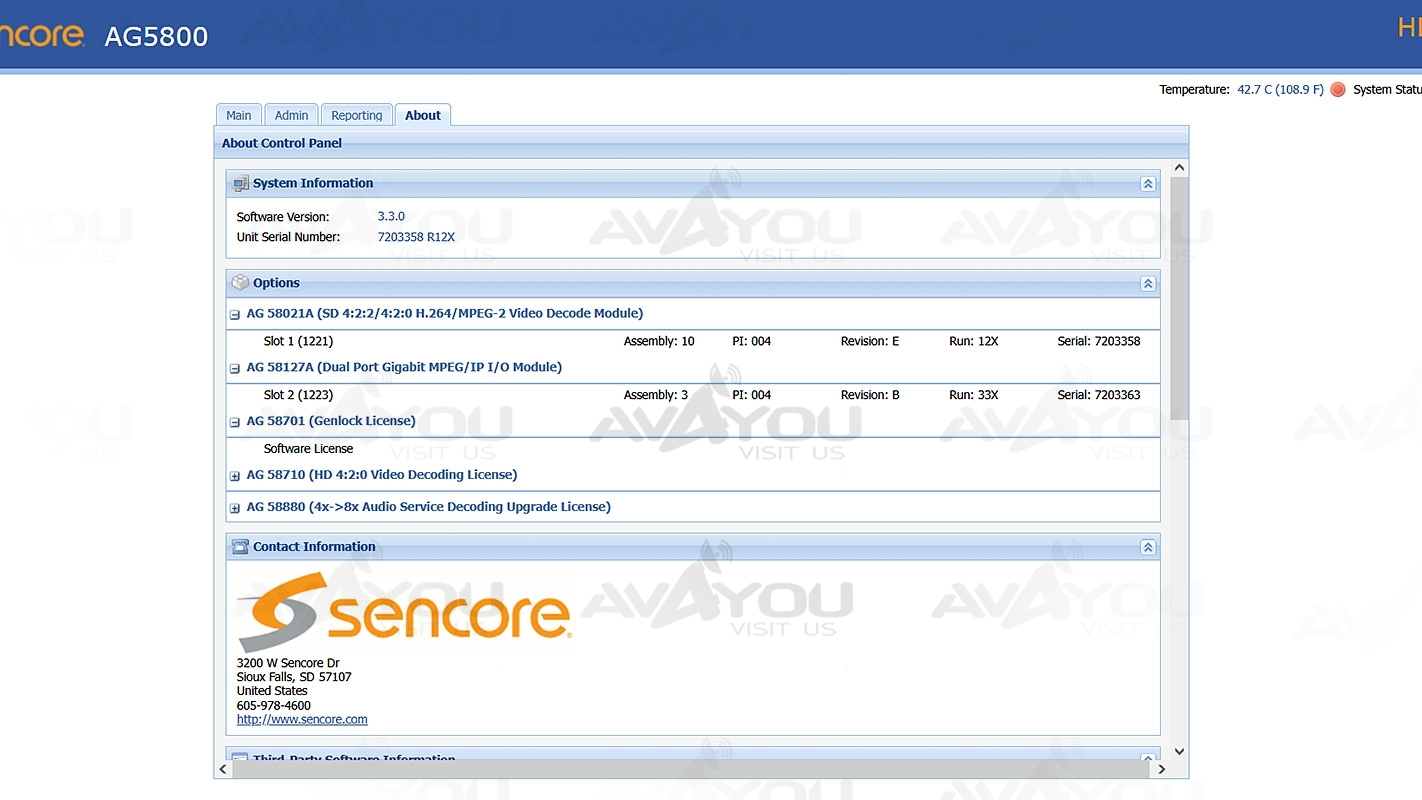Click the scroll up arrow of the panel
1422x800 pixels.
pos(1179,168)
